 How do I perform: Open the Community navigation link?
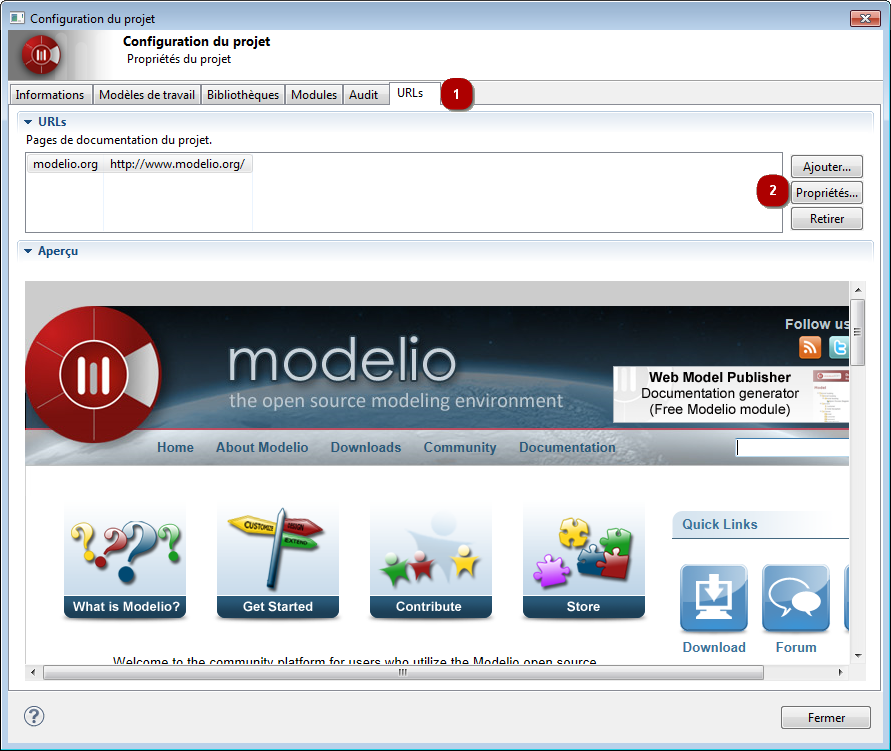point(460,448)
